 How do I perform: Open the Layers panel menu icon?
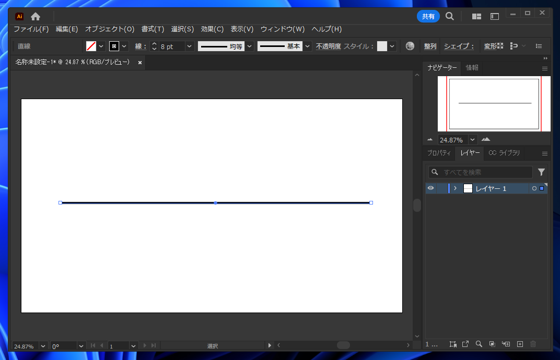click(545, 154)
